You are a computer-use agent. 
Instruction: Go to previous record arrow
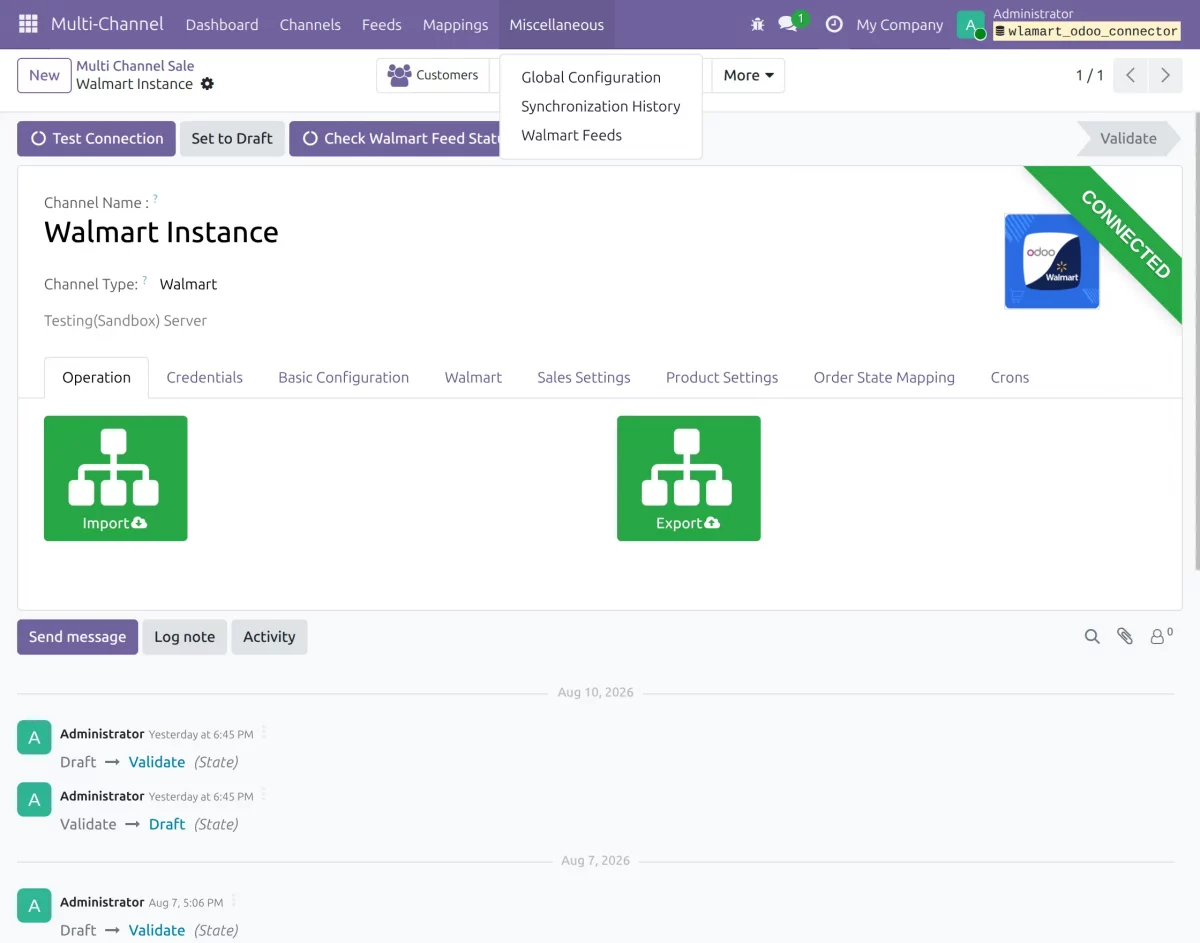coord(1130,75)
